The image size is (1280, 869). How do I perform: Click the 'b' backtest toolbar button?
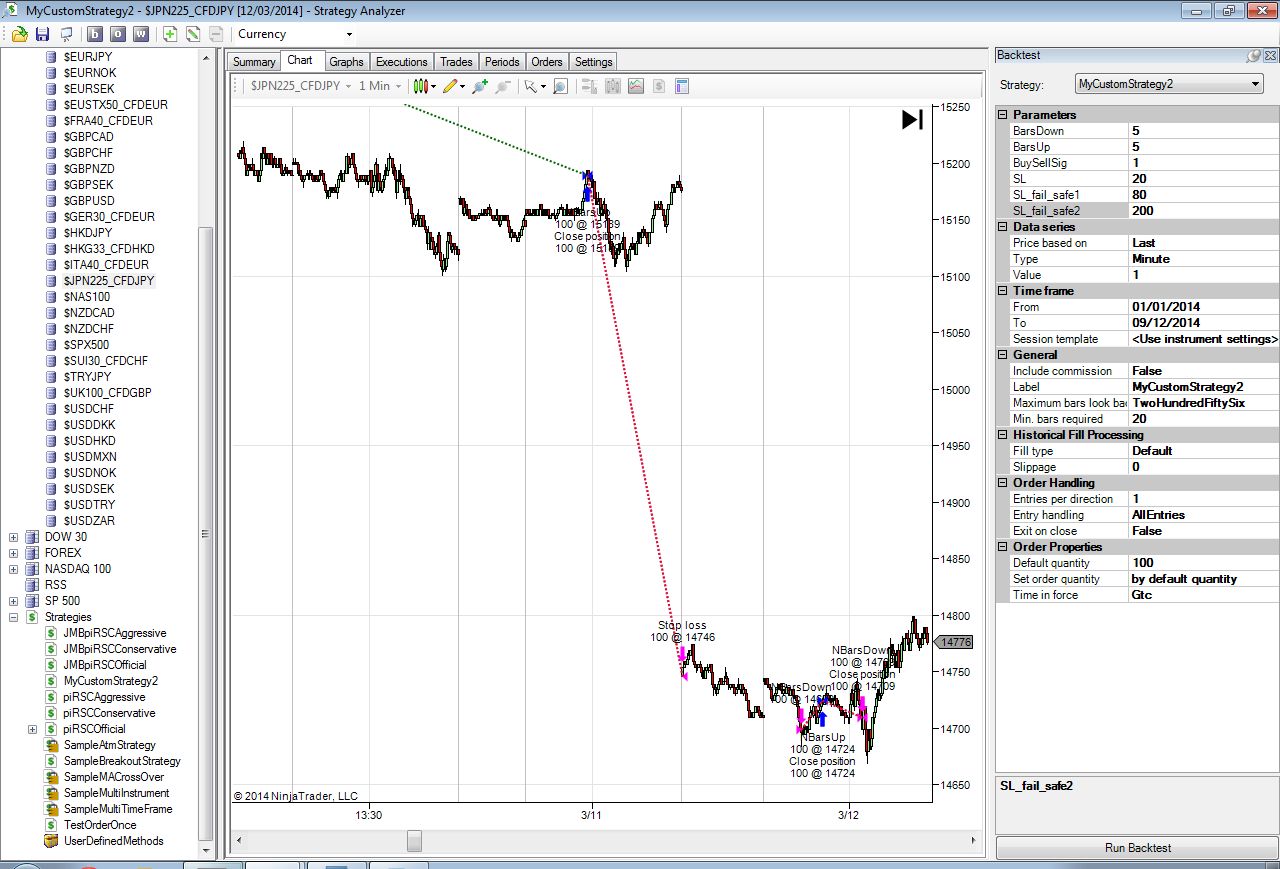tap(96, 34)
